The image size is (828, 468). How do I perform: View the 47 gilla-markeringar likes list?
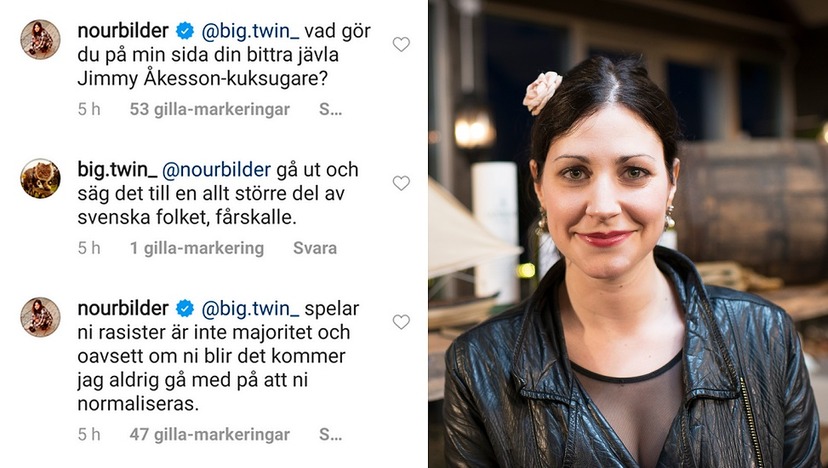point(210,435)
